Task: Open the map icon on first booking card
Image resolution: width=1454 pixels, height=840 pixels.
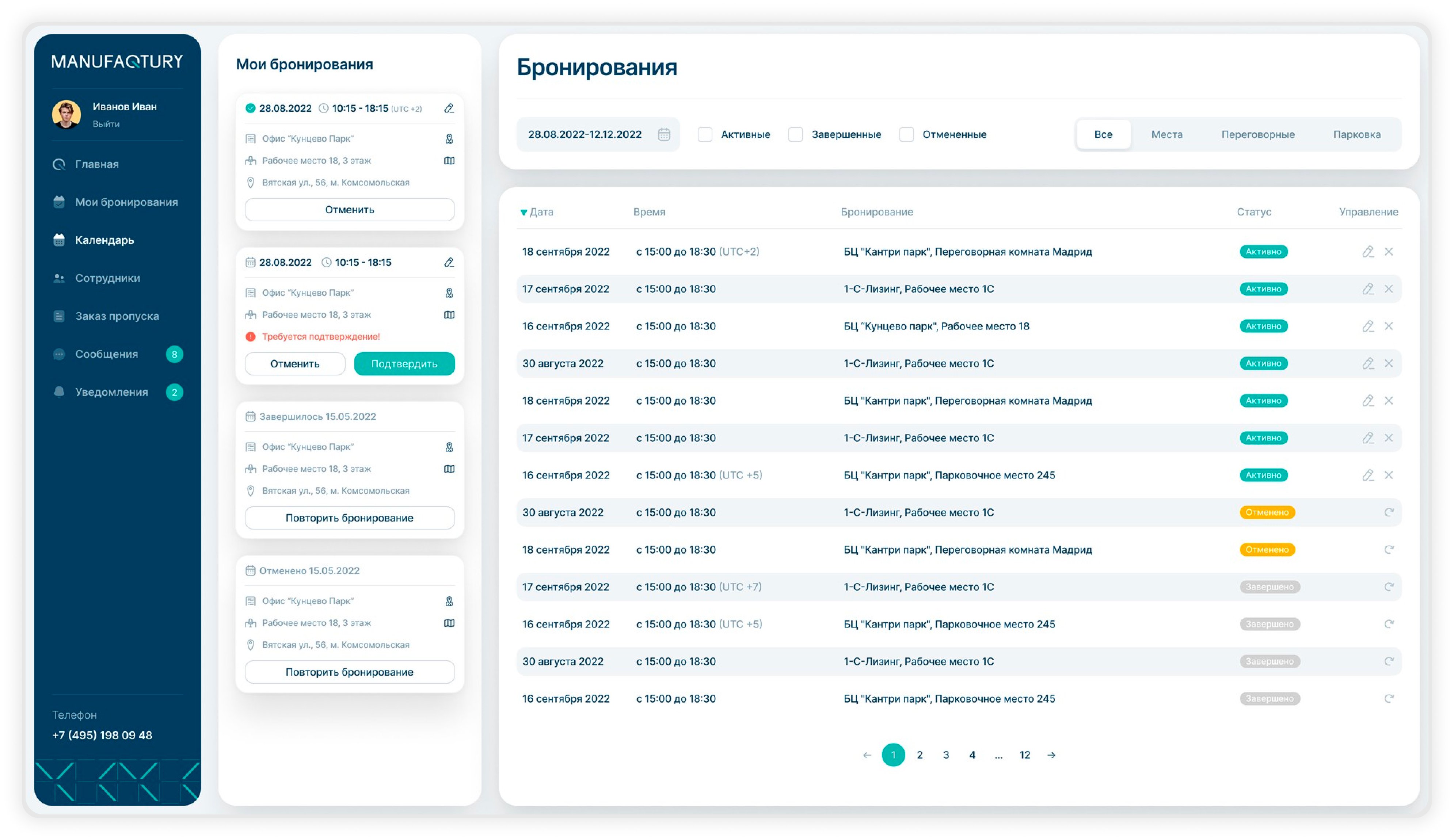Action: [449, 160]
